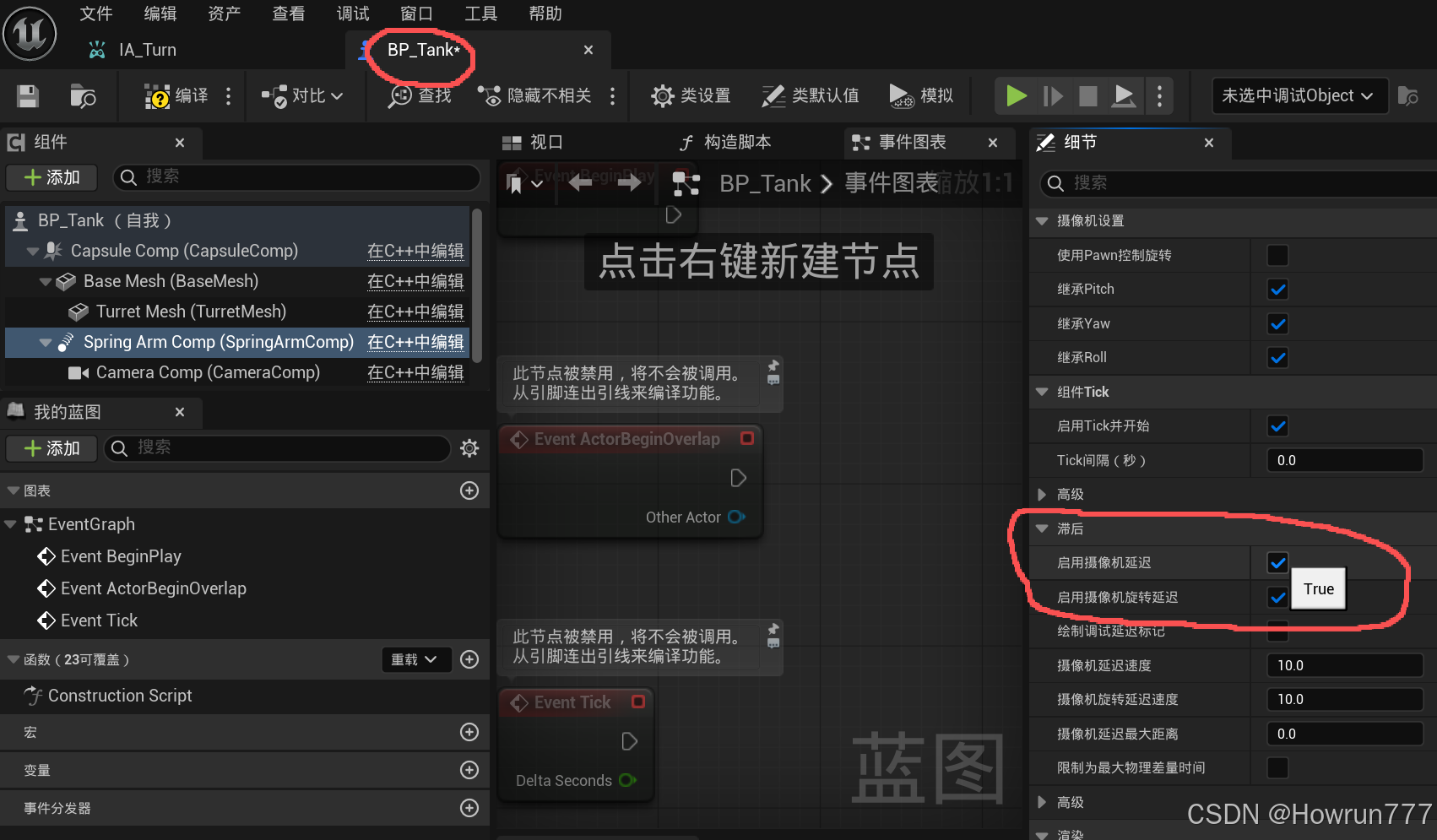The image size is (1437, 840).
Task: Open 类默认值 class defaults
Action: coord(810,96)
